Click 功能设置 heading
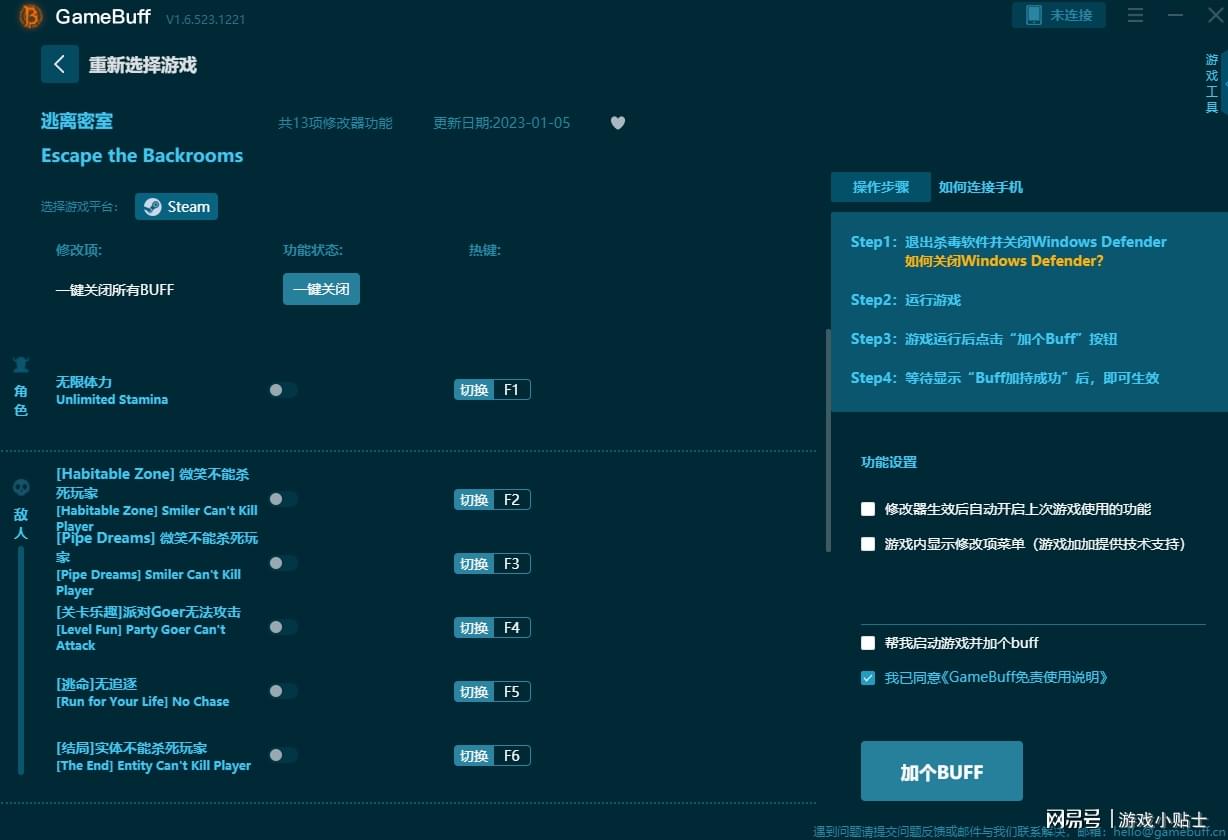The width and height of the screenshot is (1228, 840). click(x=889, y=462)
